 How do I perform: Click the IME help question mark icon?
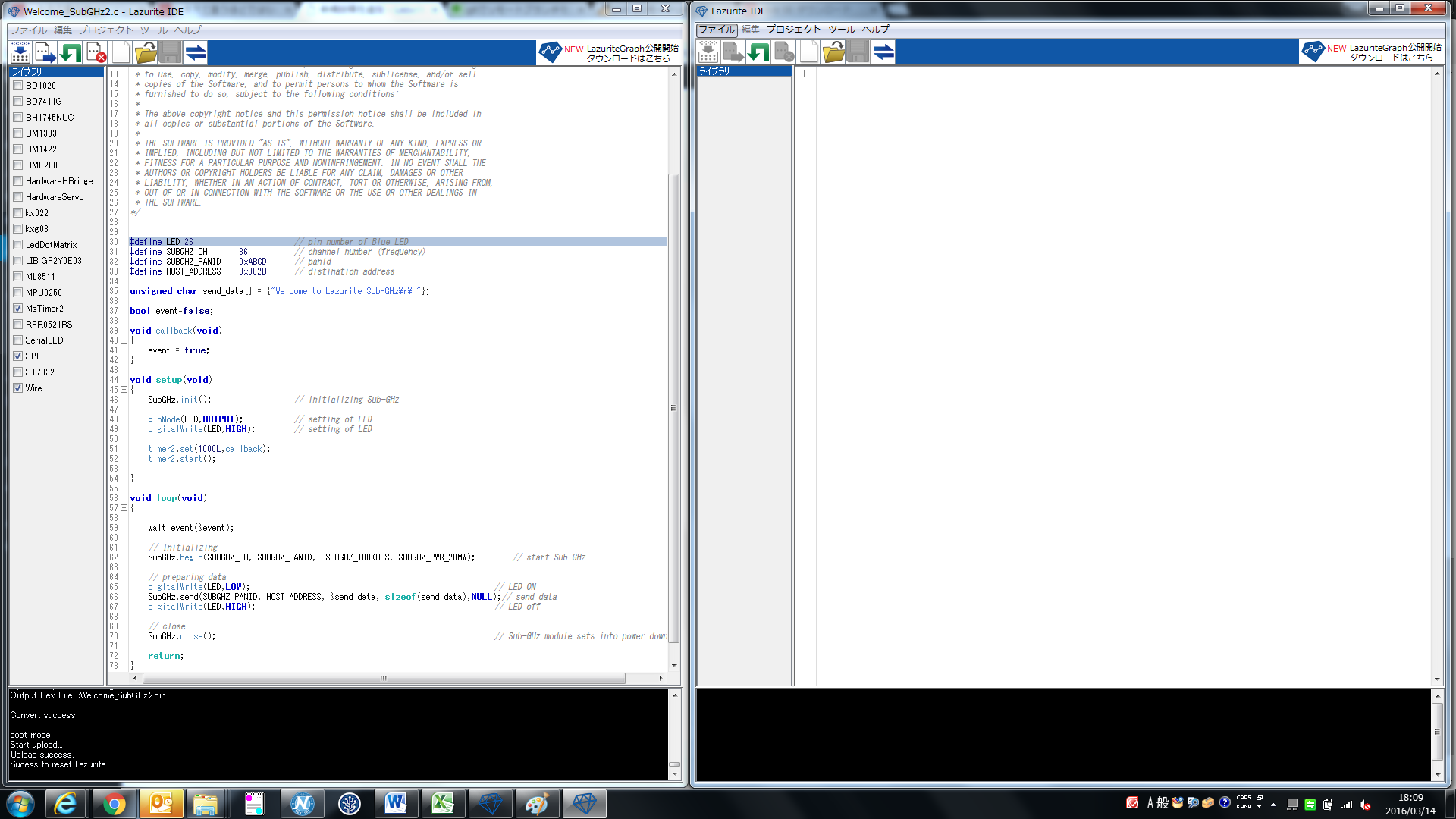1225,802
